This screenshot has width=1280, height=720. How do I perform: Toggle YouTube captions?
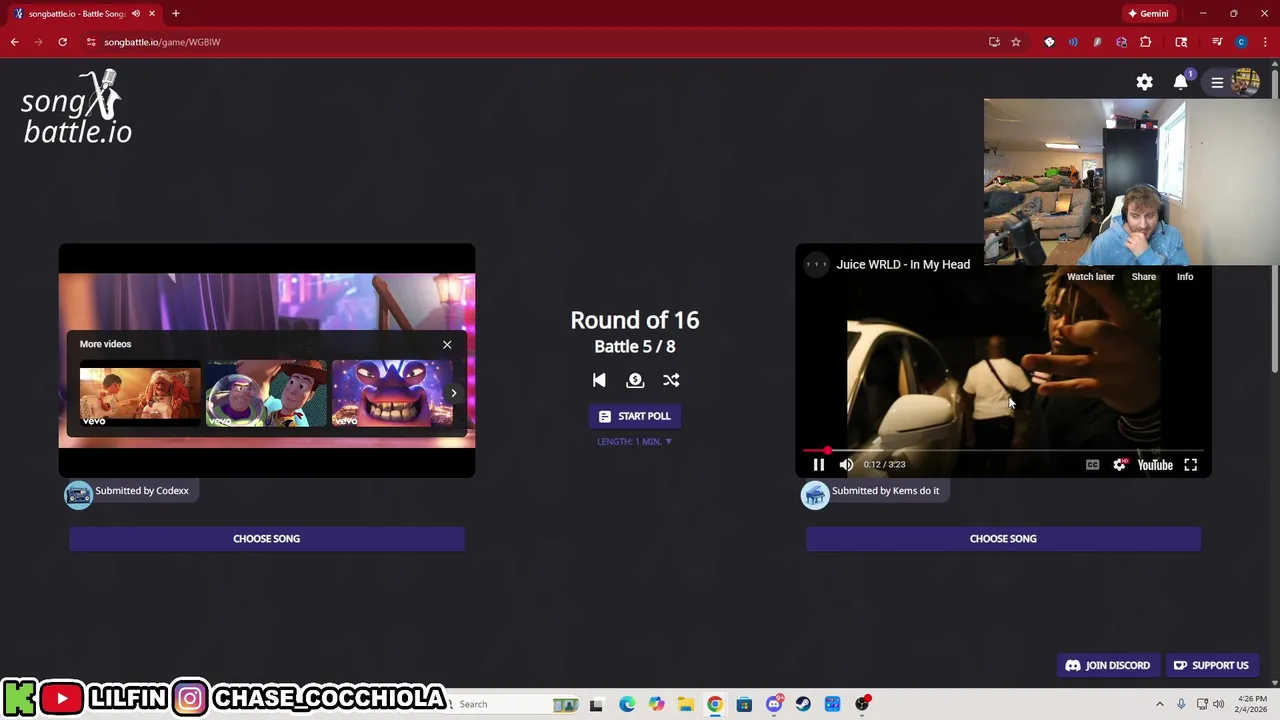[1092, 464]
